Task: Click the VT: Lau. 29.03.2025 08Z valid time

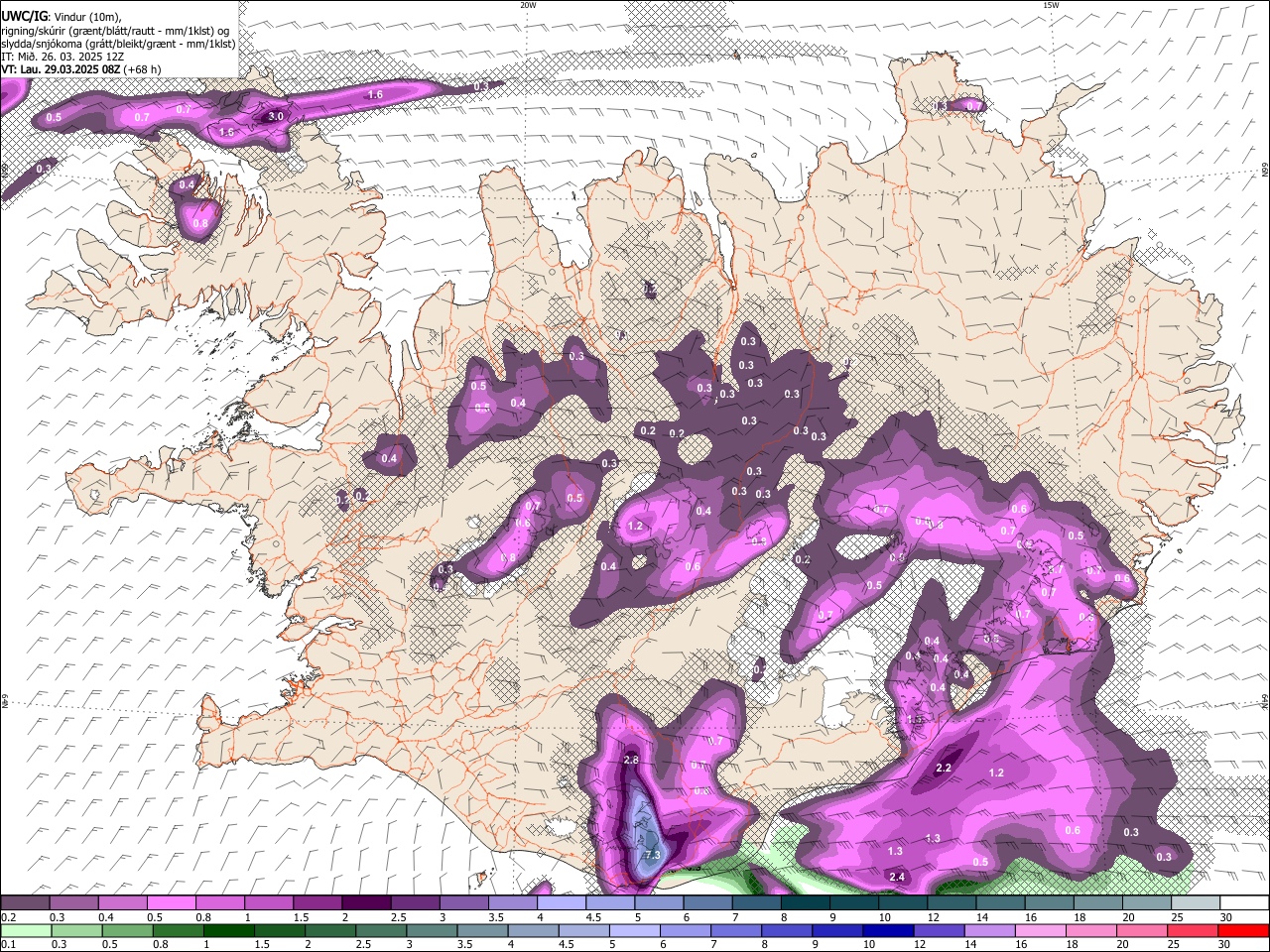Action: pos(81,69)
